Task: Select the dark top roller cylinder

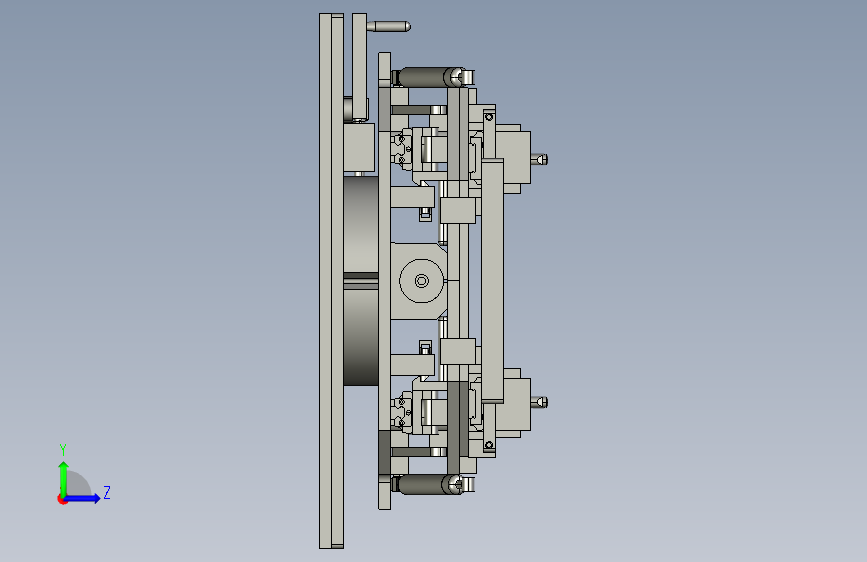Action: pos(425,77)
